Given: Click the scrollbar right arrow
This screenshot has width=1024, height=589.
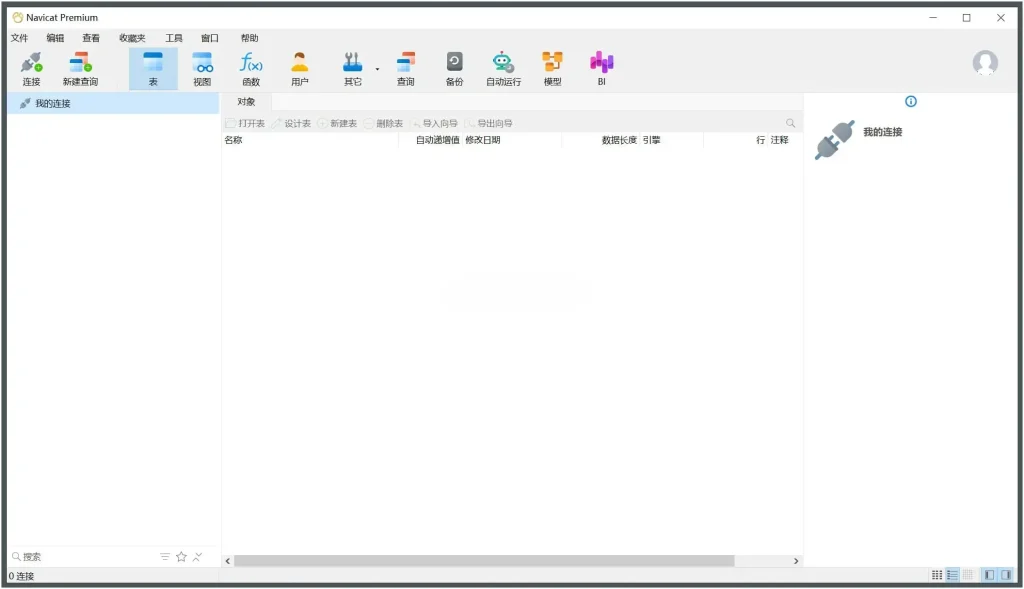Looking at the screenshot, I should [795, 561].
